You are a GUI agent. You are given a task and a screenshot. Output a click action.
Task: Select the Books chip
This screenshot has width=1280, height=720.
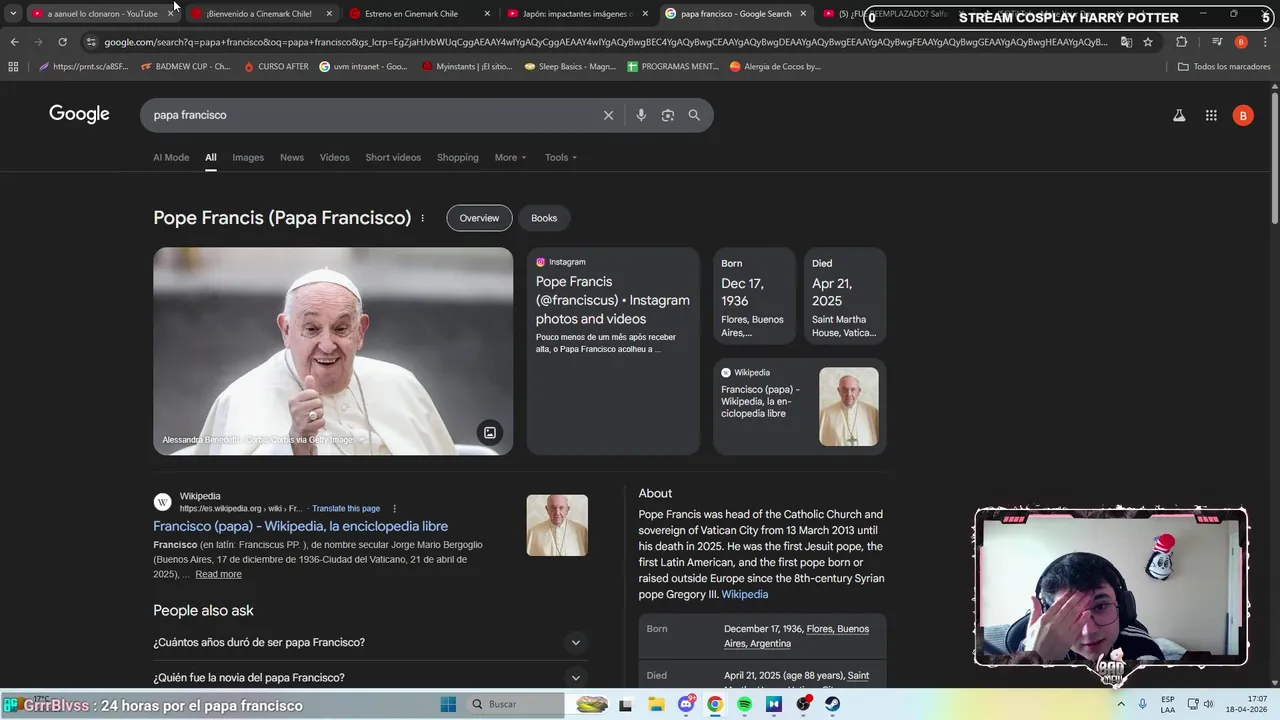pos(544,218)
